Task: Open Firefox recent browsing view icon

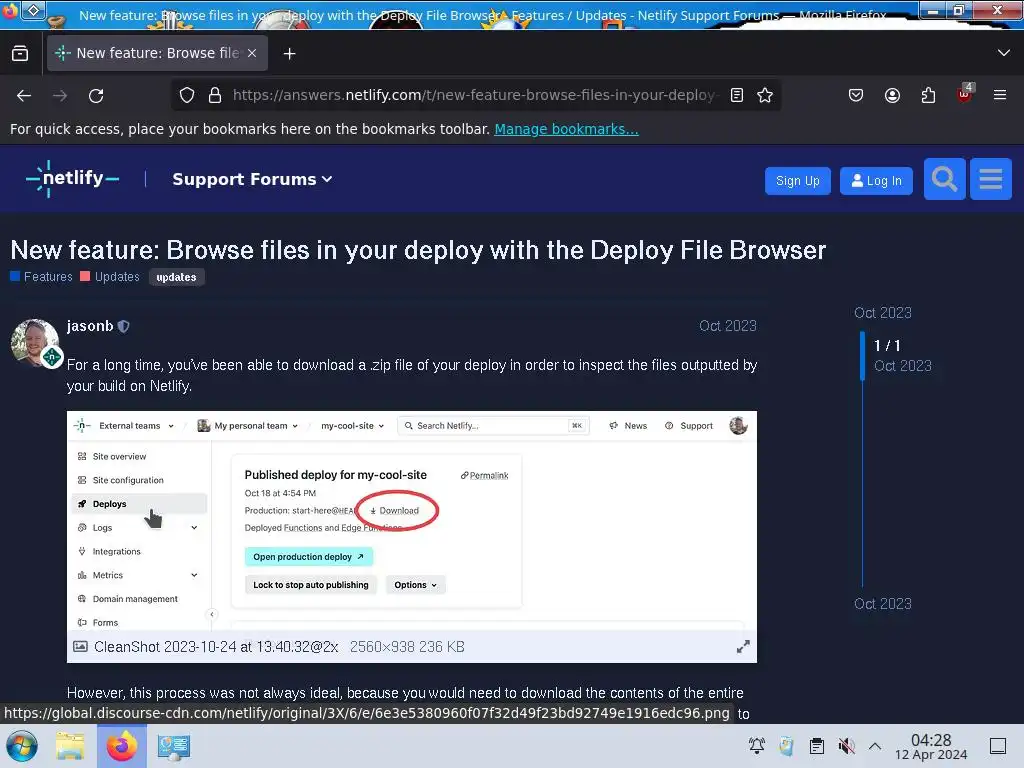Action: point(20,54)
